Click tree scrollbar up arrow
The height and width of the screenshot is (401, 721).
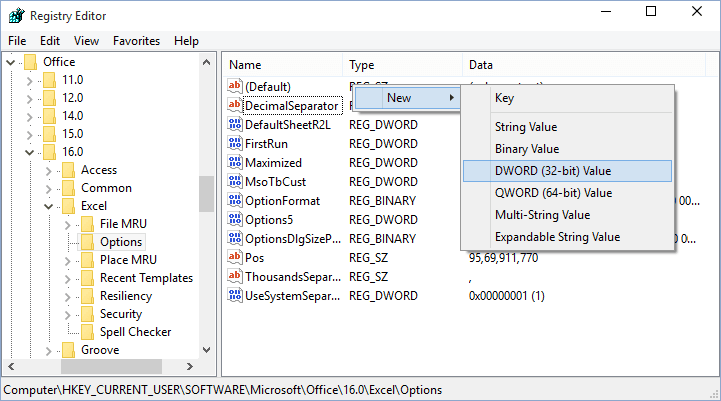click(206, 62)
